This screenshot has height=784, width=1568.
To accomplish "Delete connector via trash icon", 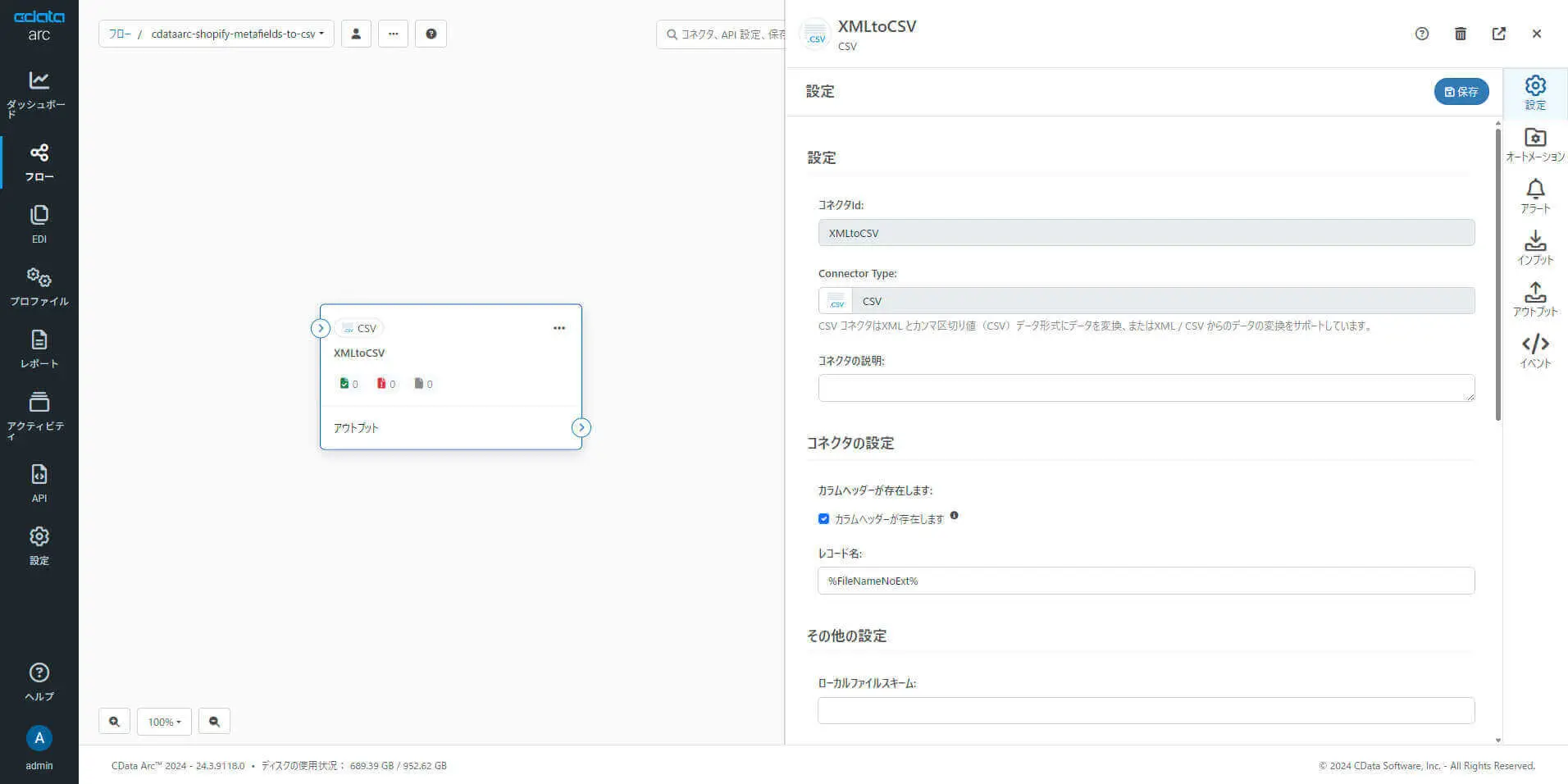I will (x=1461, y=34).
